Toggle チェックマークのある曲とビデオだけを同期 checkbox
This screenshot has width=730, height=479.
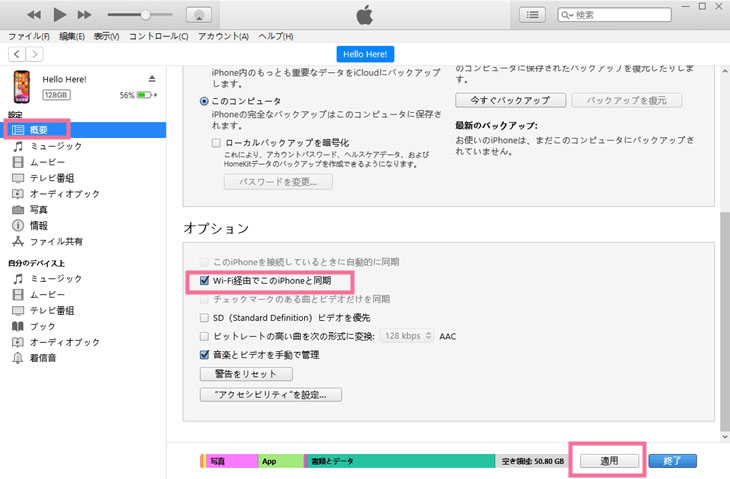(204, 299)
